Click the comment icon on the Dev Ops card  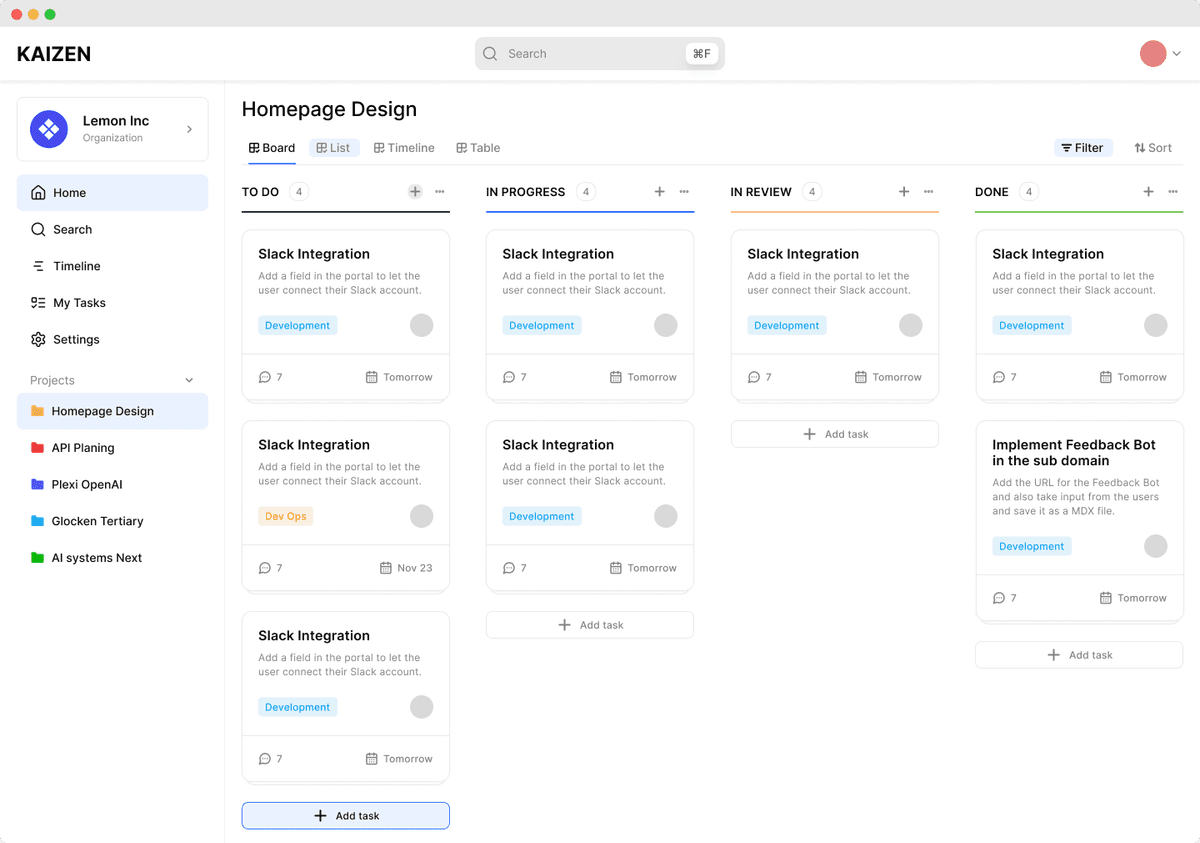(265, 568)
